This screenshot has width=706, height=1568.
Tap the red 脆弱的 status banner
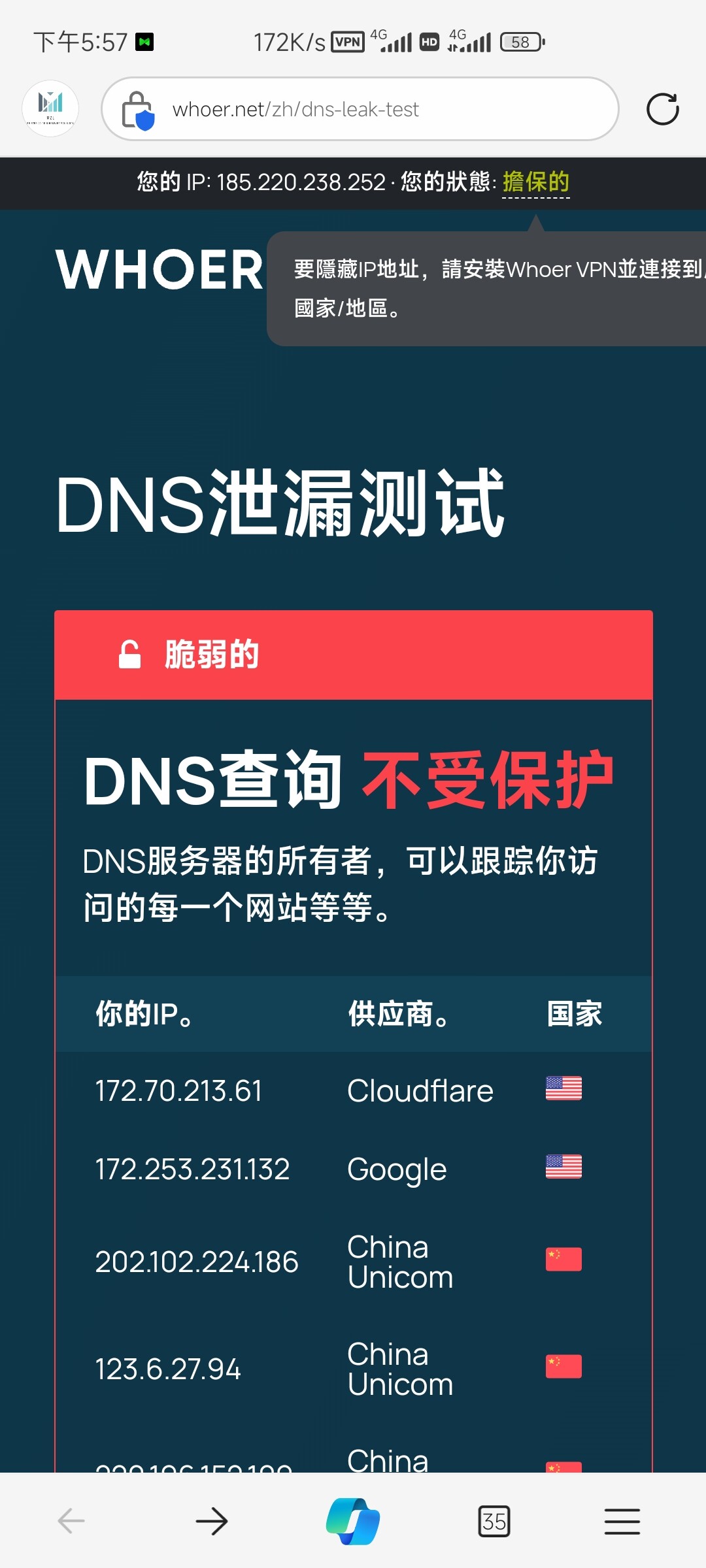[354, 655]
